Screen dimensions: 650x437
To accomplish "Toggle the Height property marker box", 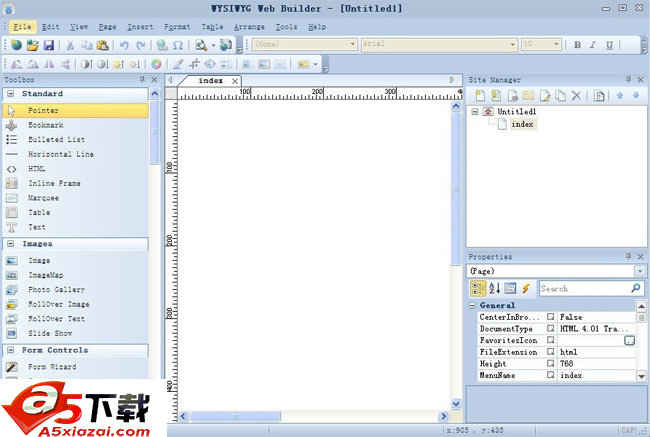I will (x=551, y=363).
